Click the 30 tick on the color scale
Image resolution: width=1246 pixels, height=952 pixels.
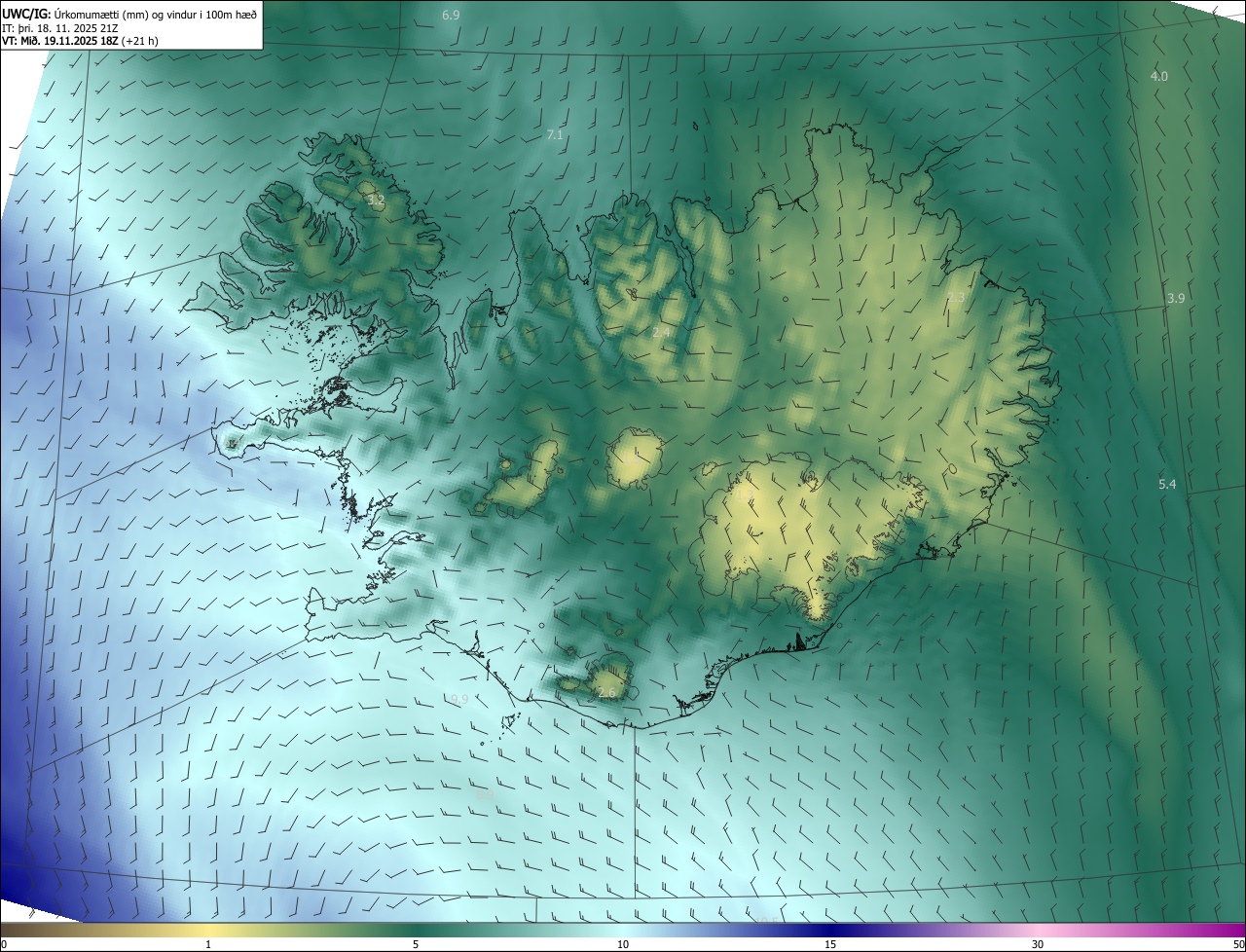pyautogui.click(x=1038, y=944)
